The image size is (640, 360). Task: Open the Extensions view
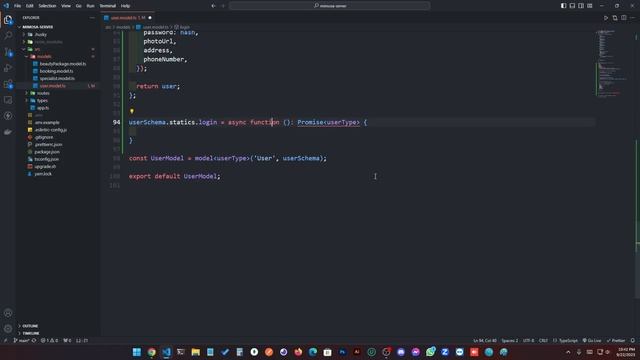(x=8, y=84)
